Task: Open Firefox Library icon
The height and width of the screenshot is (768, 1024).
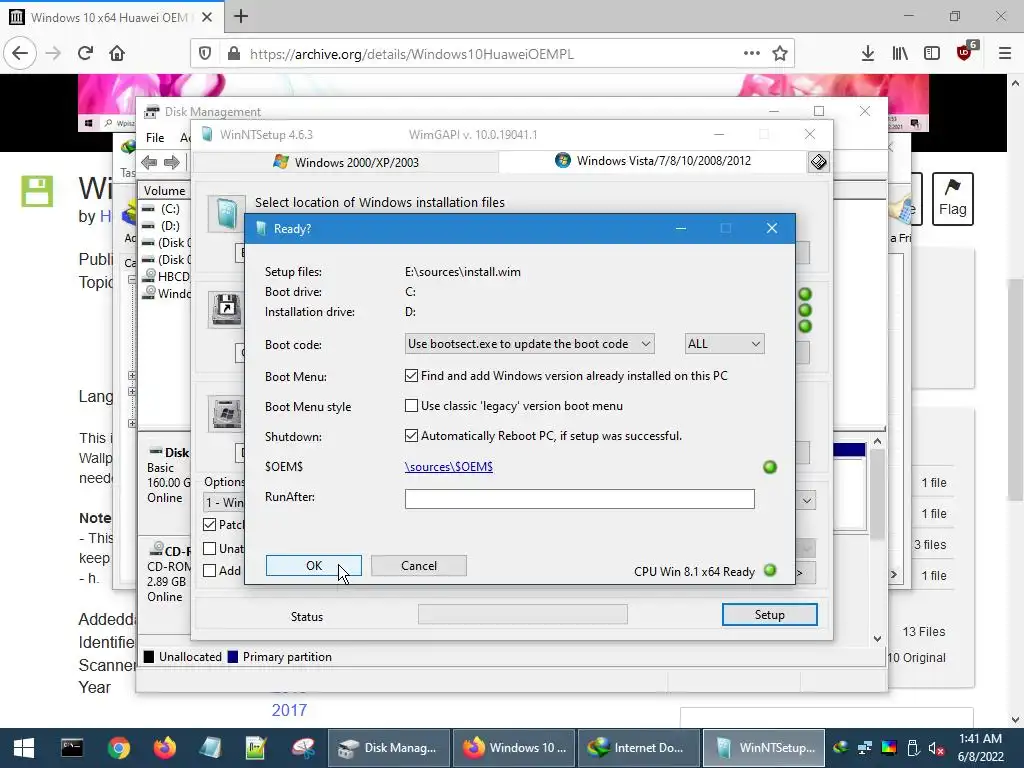Action: click(900, 54)
